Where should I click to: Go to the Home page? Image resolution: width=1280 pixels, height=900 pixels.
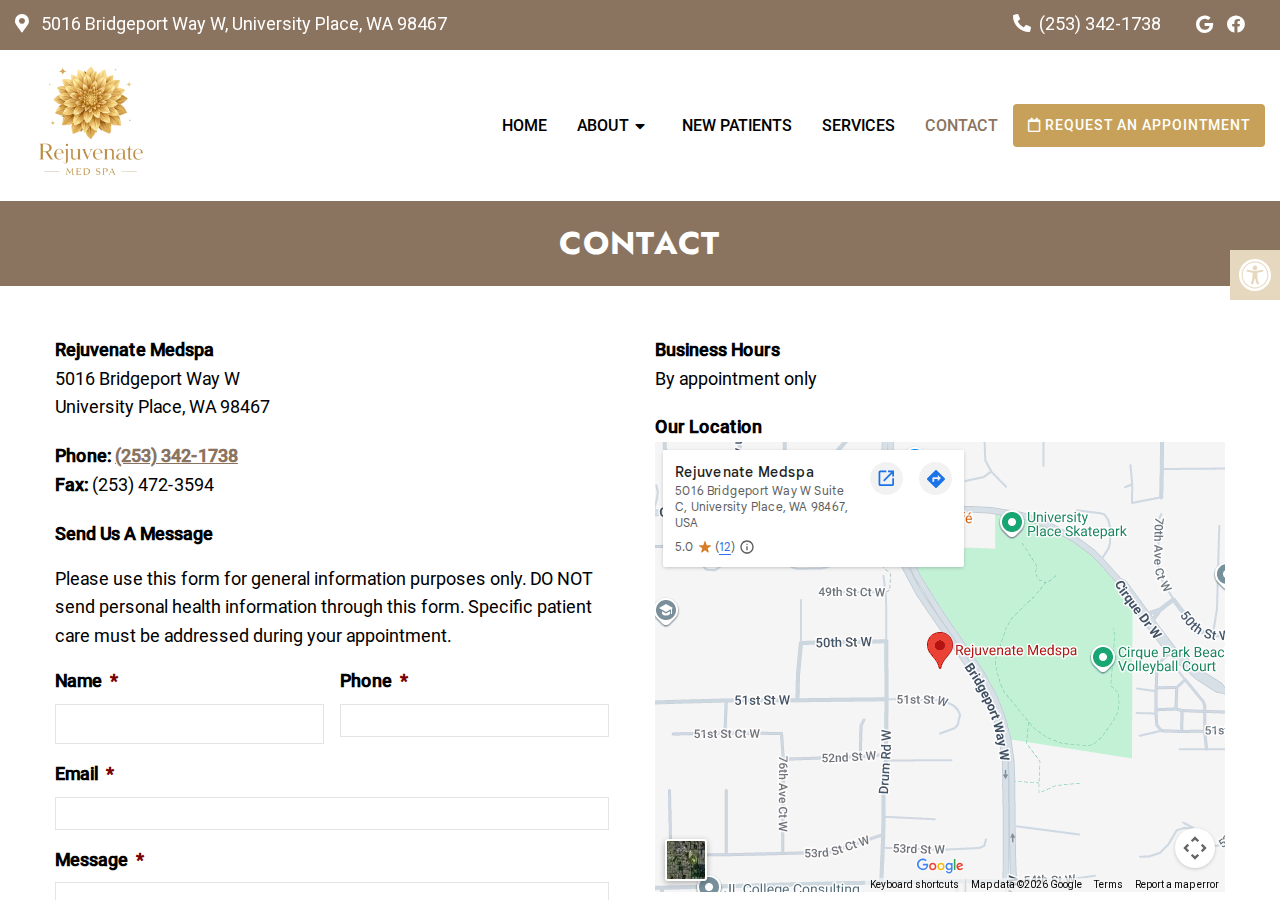[524, 126]
